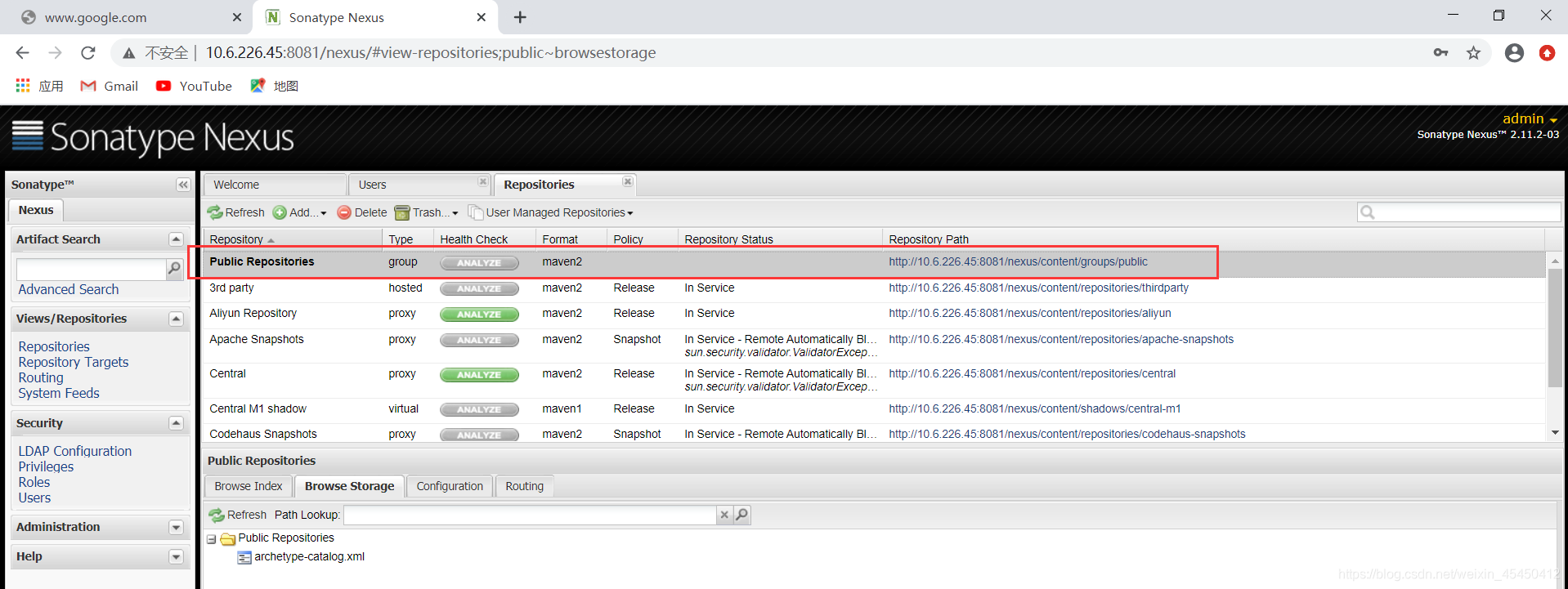
Task: Select Browse Storage tab
Action: click(x=349, y=486)
